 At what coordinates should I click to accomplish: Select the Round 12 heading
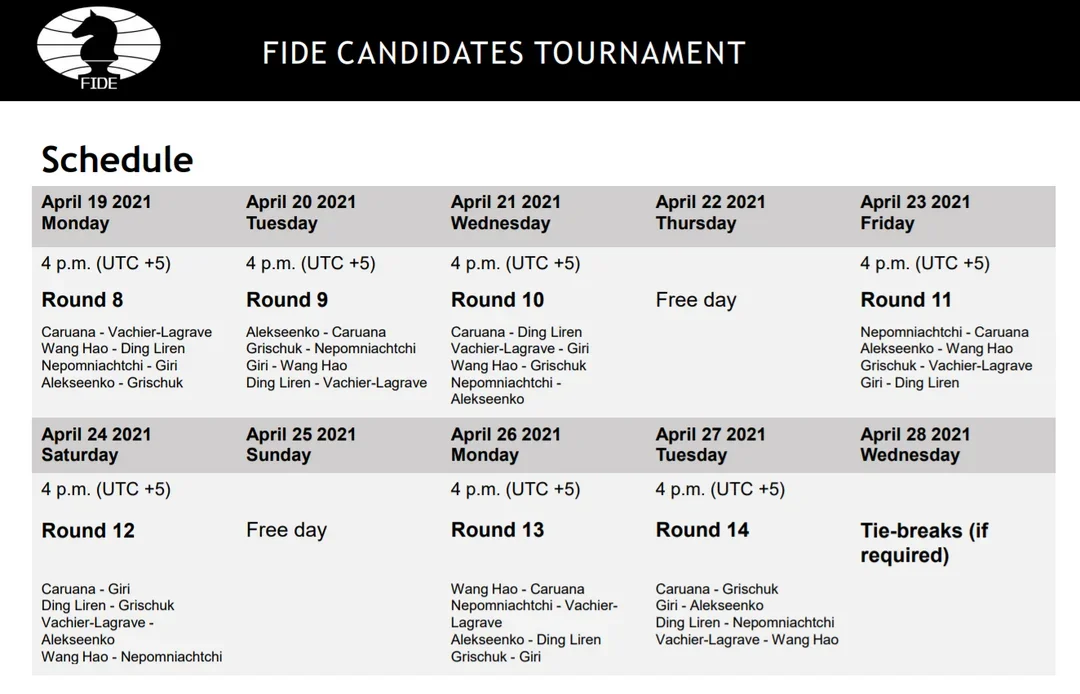tap(88, 531)
